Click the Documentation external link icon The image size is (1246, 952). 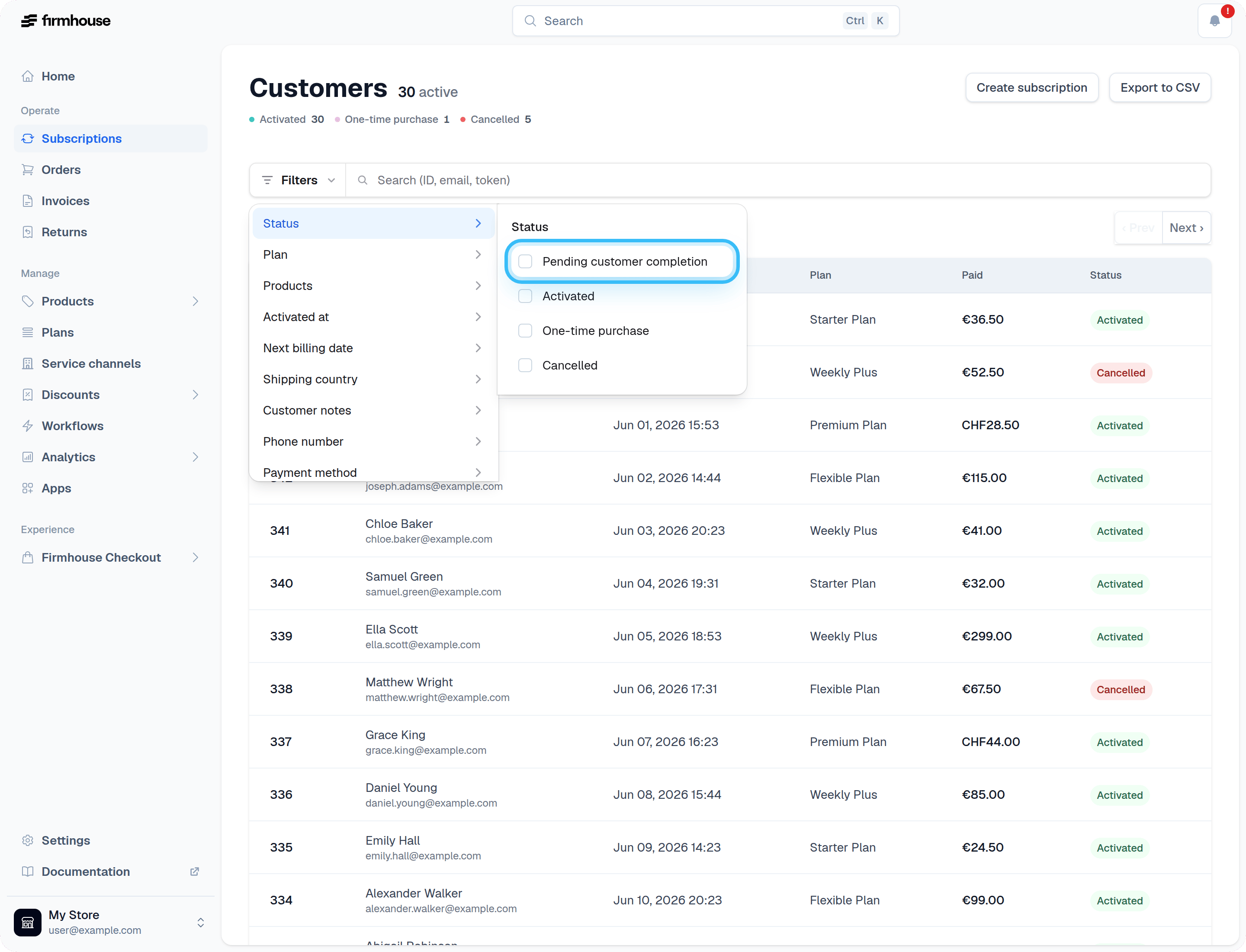point(194,871)
